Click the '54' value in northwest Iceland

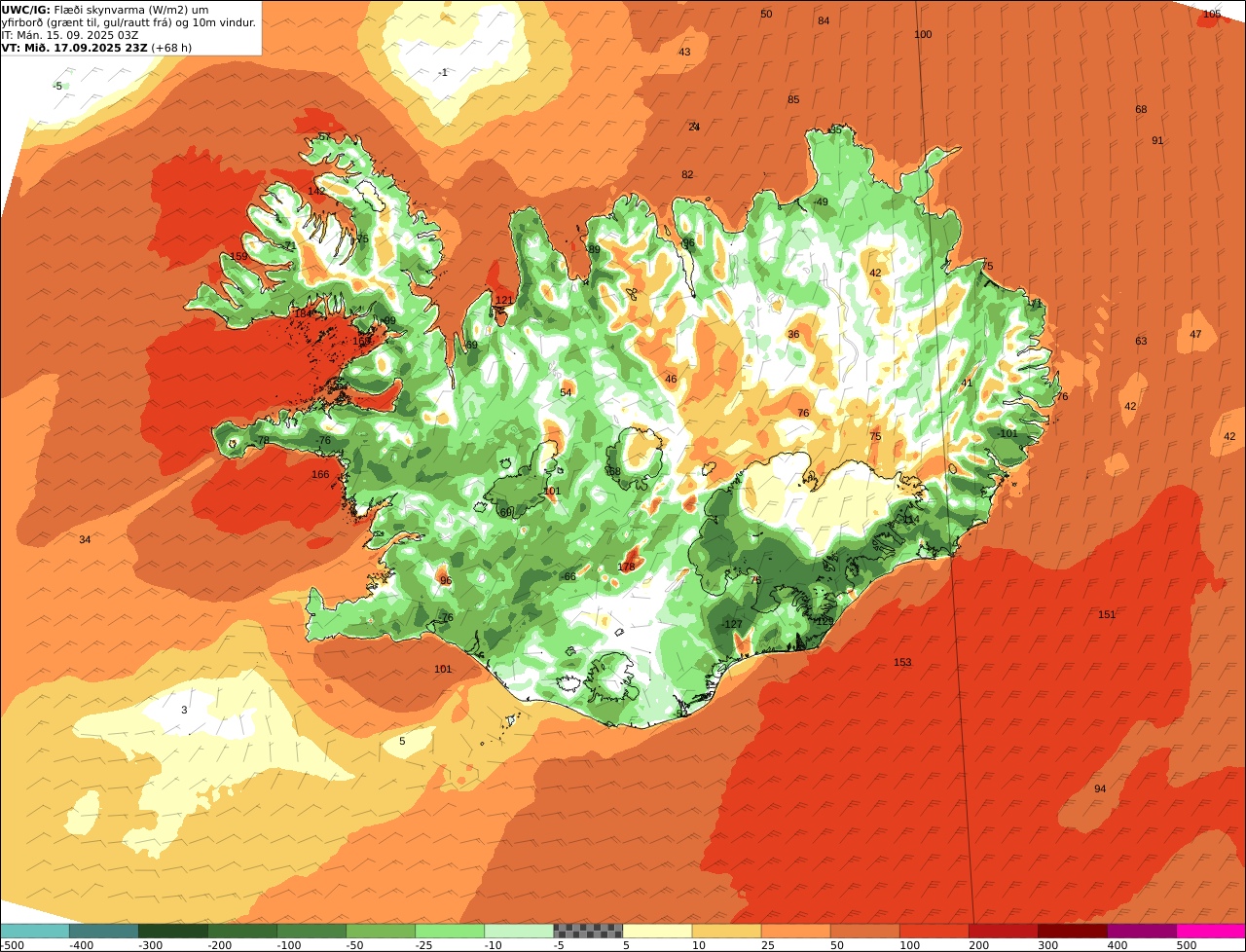[566, 392]
